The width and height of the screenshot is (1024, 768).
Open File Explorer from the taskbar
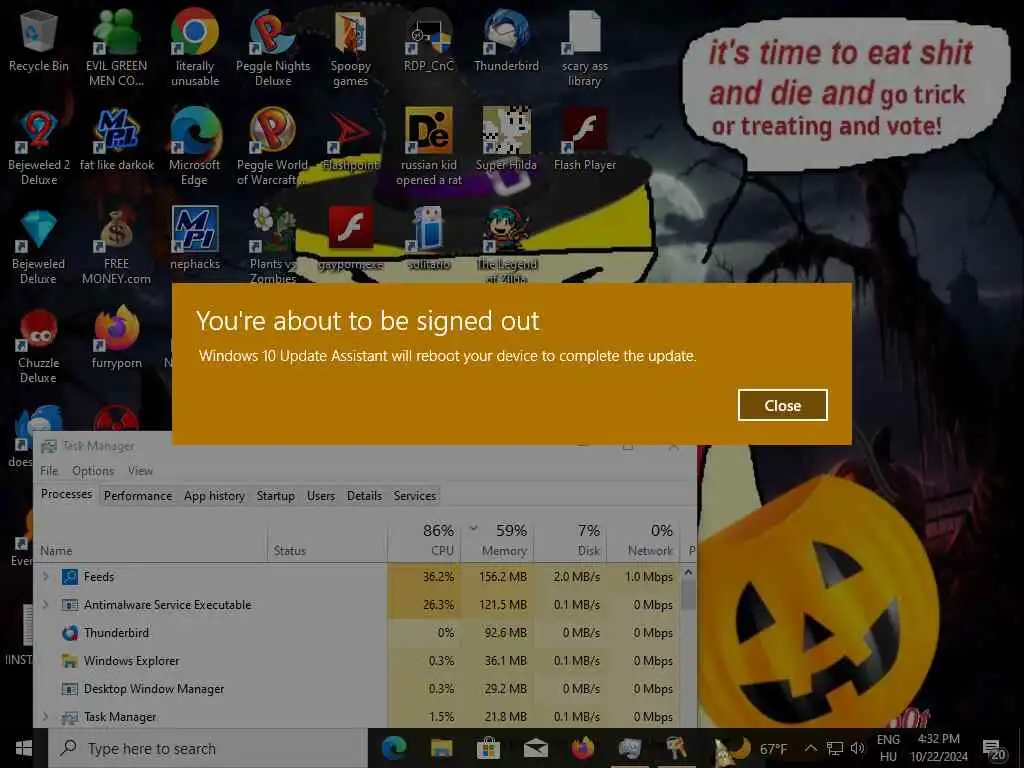[441, 748]
